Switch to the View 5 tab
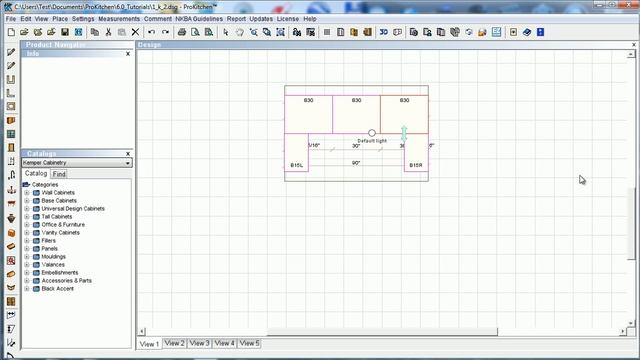Screen dimensions: 640x360 (x=249, y=343)
